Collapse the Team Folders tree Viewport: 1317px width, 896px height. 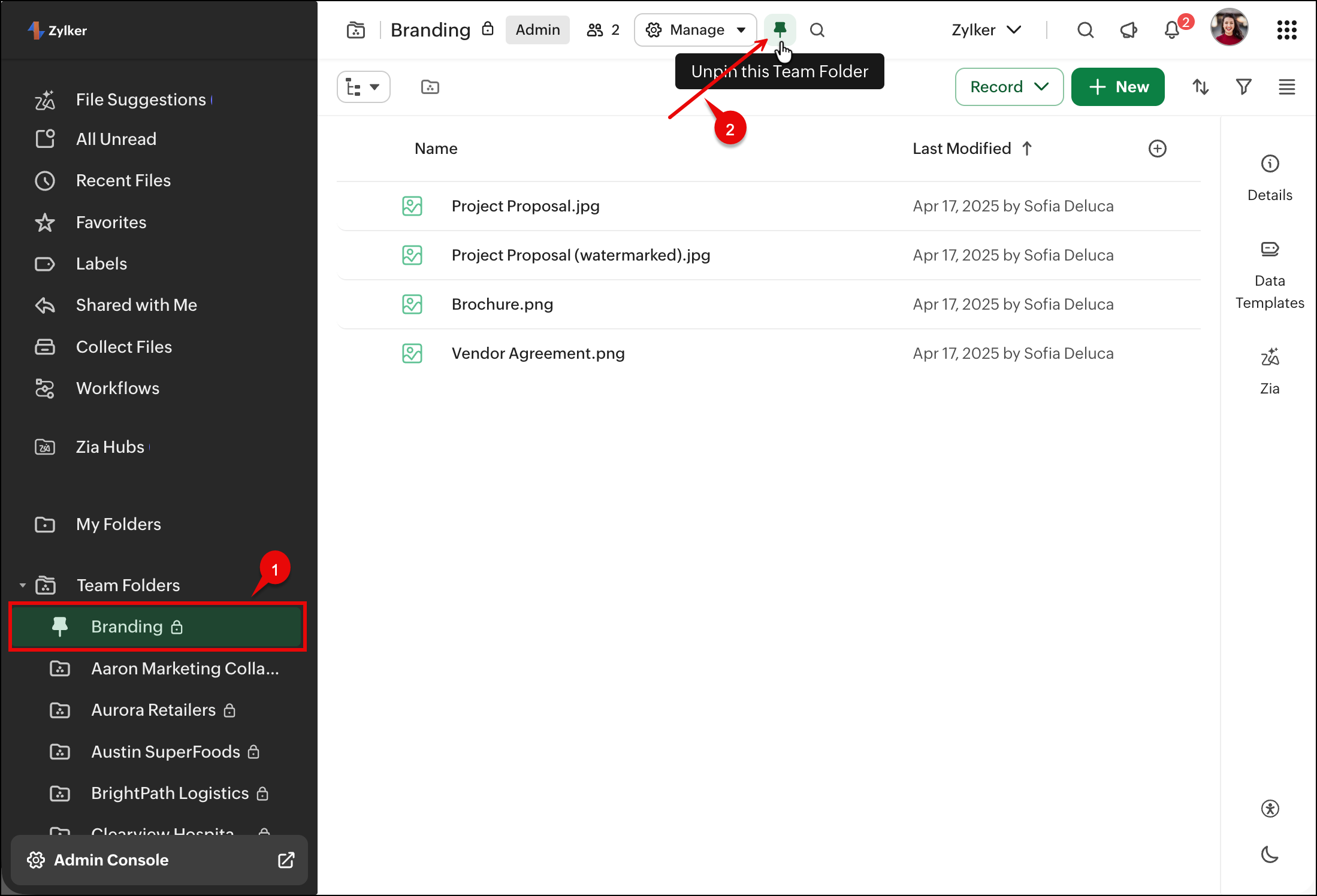point(23,585)
